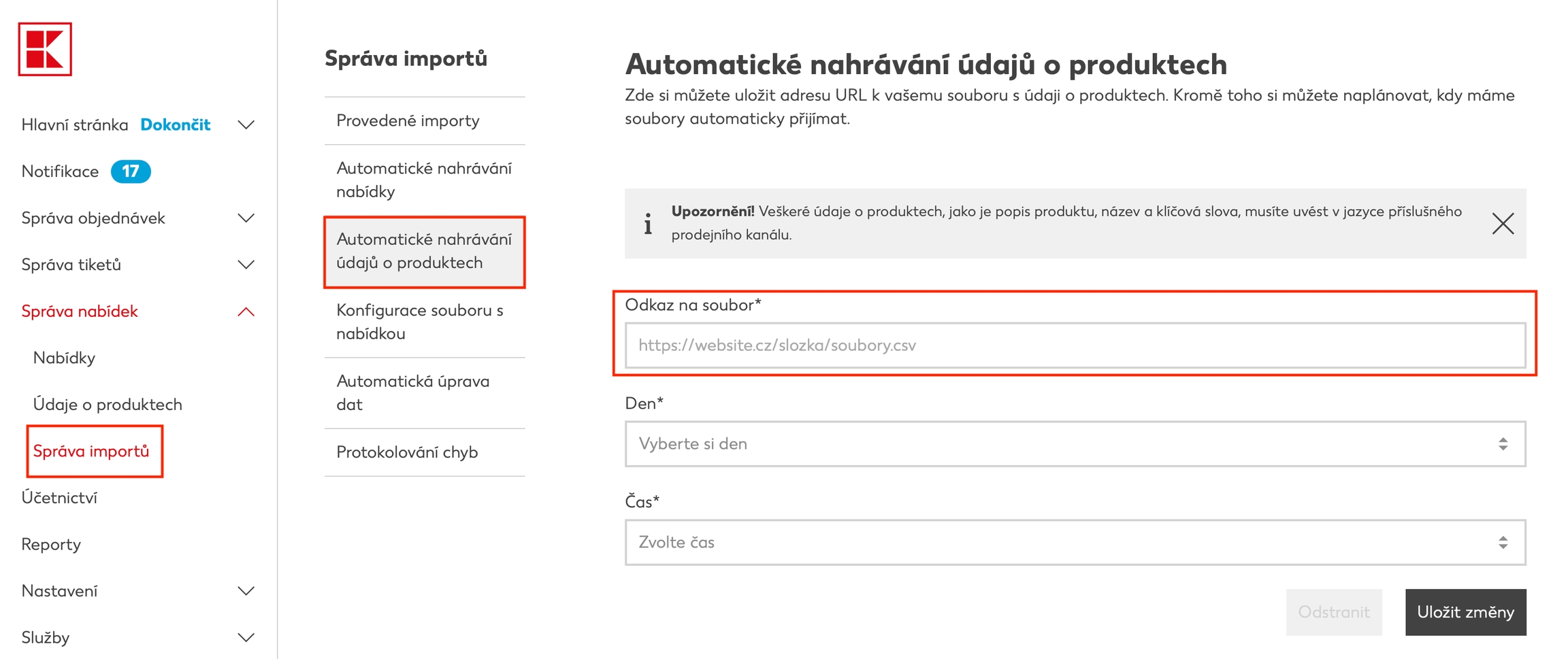
Task: Expand the Správa objednávek section
Action: point(246,218)
